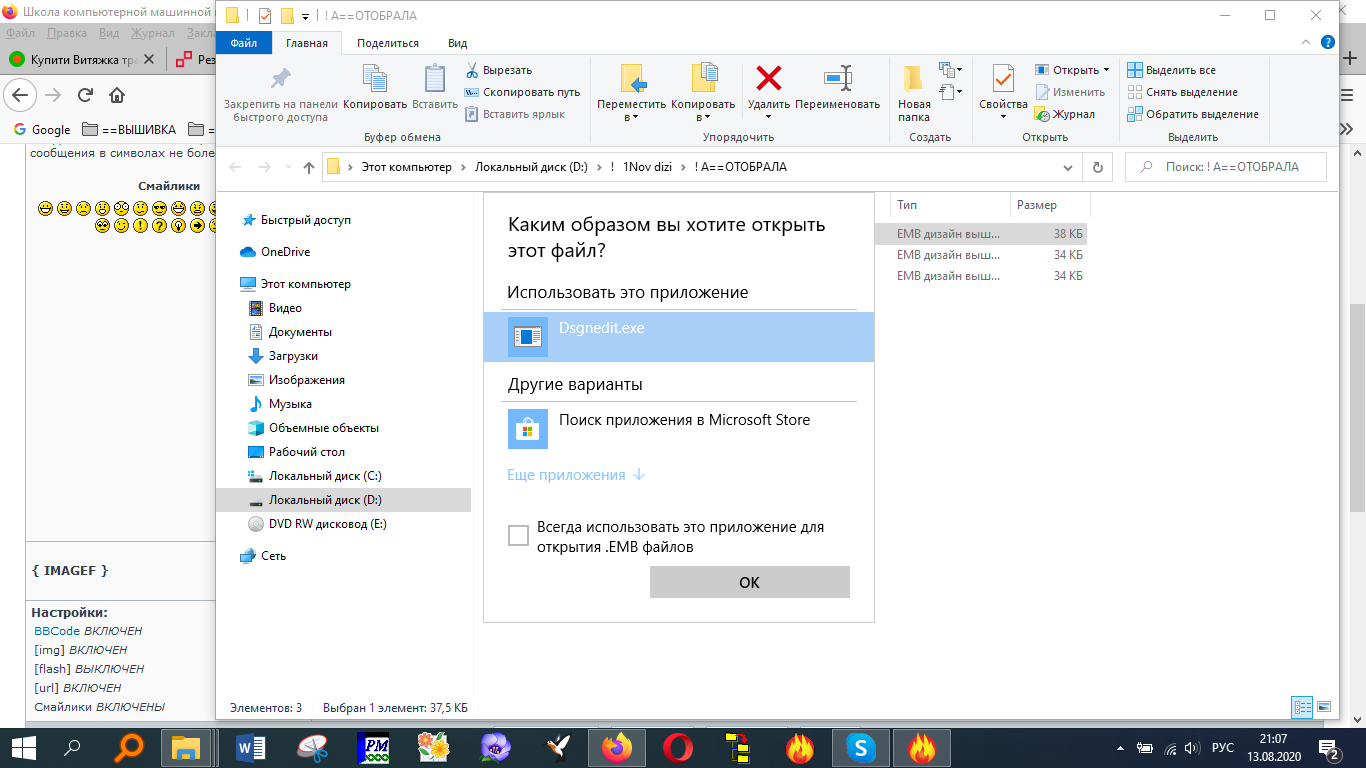Expand the More apps list
This screenshot has height=768, width=1366.
575,475
